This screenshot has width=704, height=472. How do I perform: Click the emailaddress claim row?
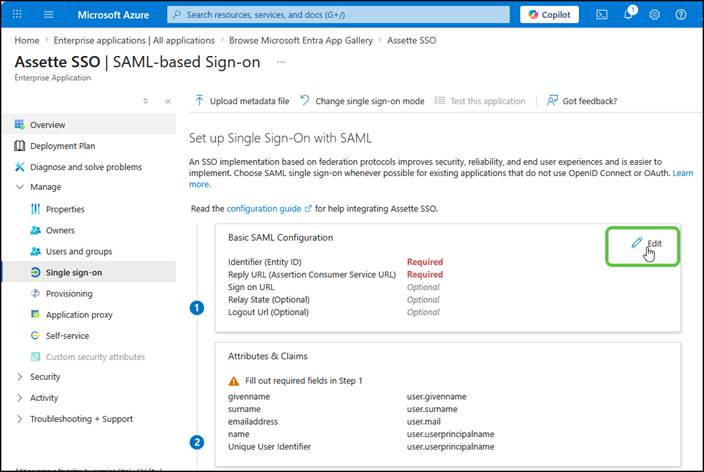pos(253,422)
